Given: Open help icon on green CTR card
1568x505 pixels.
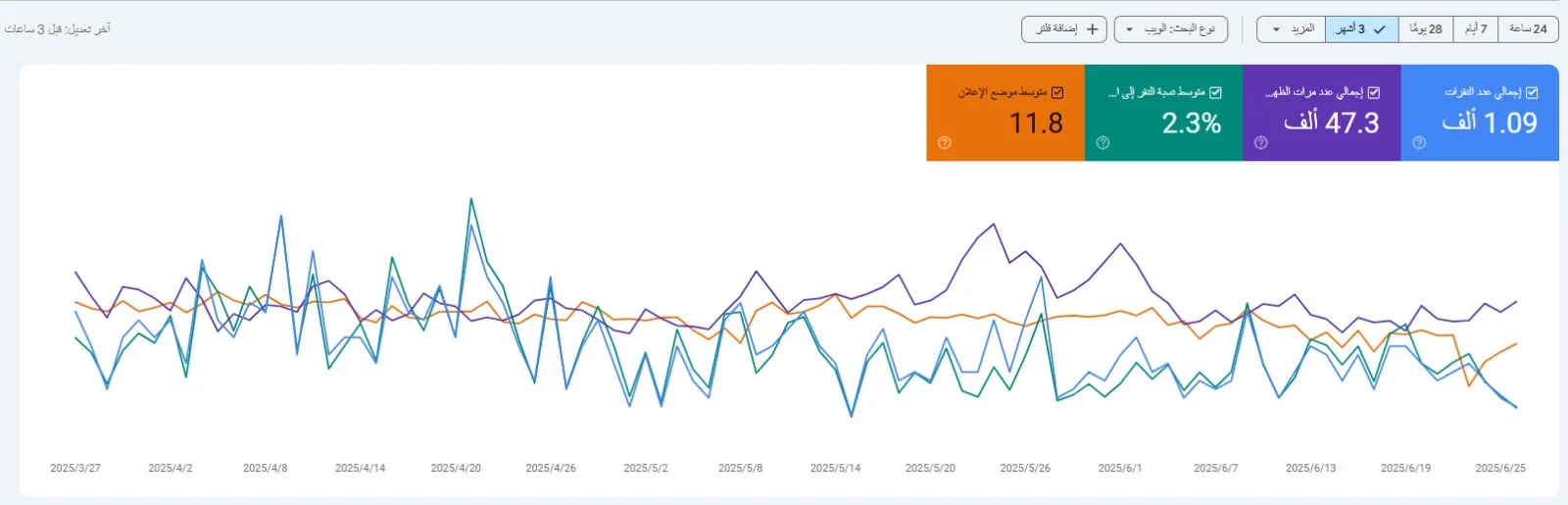Looking at the screenshot, I should (1102, 142).
